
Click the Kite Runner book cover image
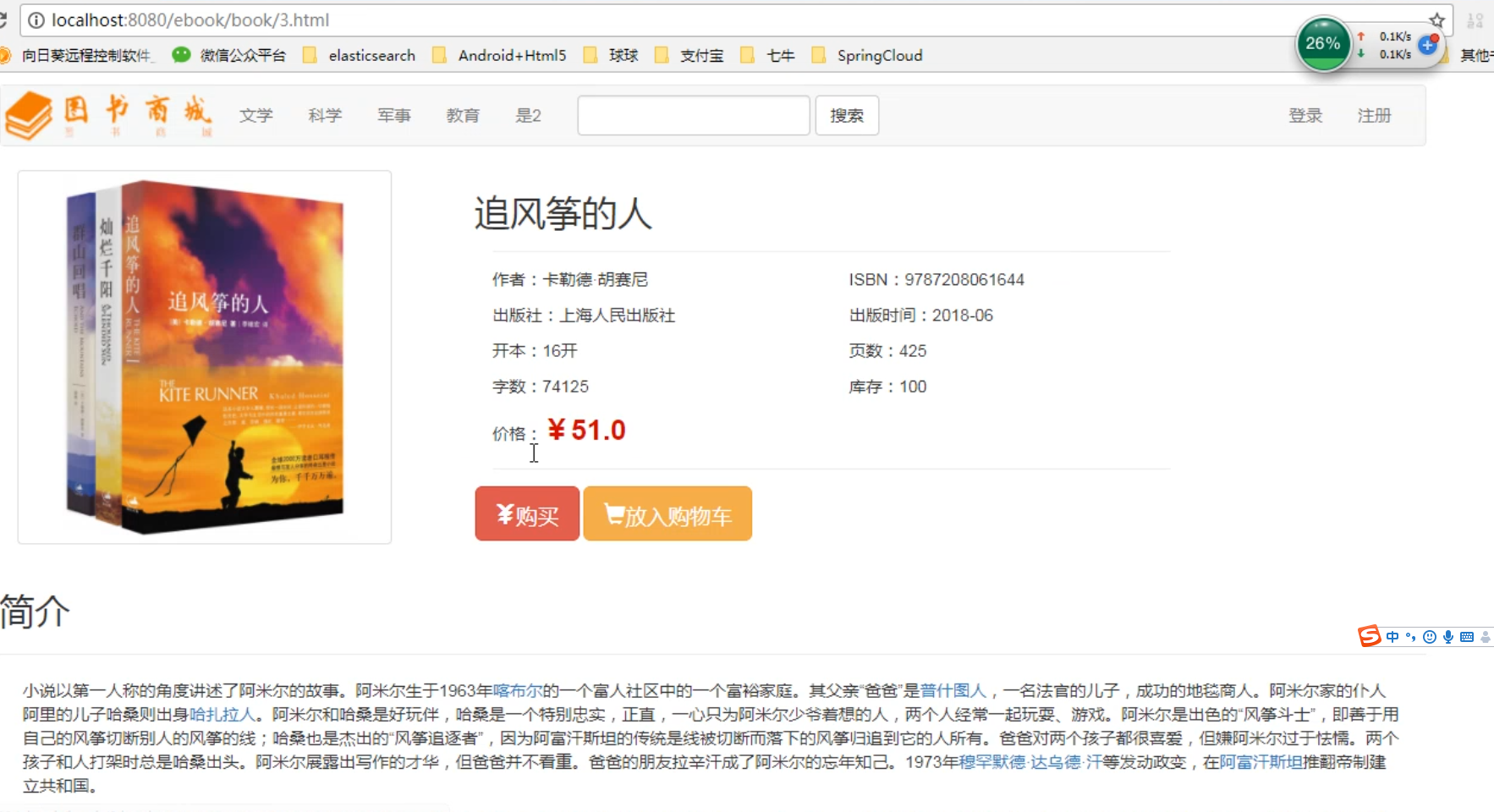[x=205, y=357]
